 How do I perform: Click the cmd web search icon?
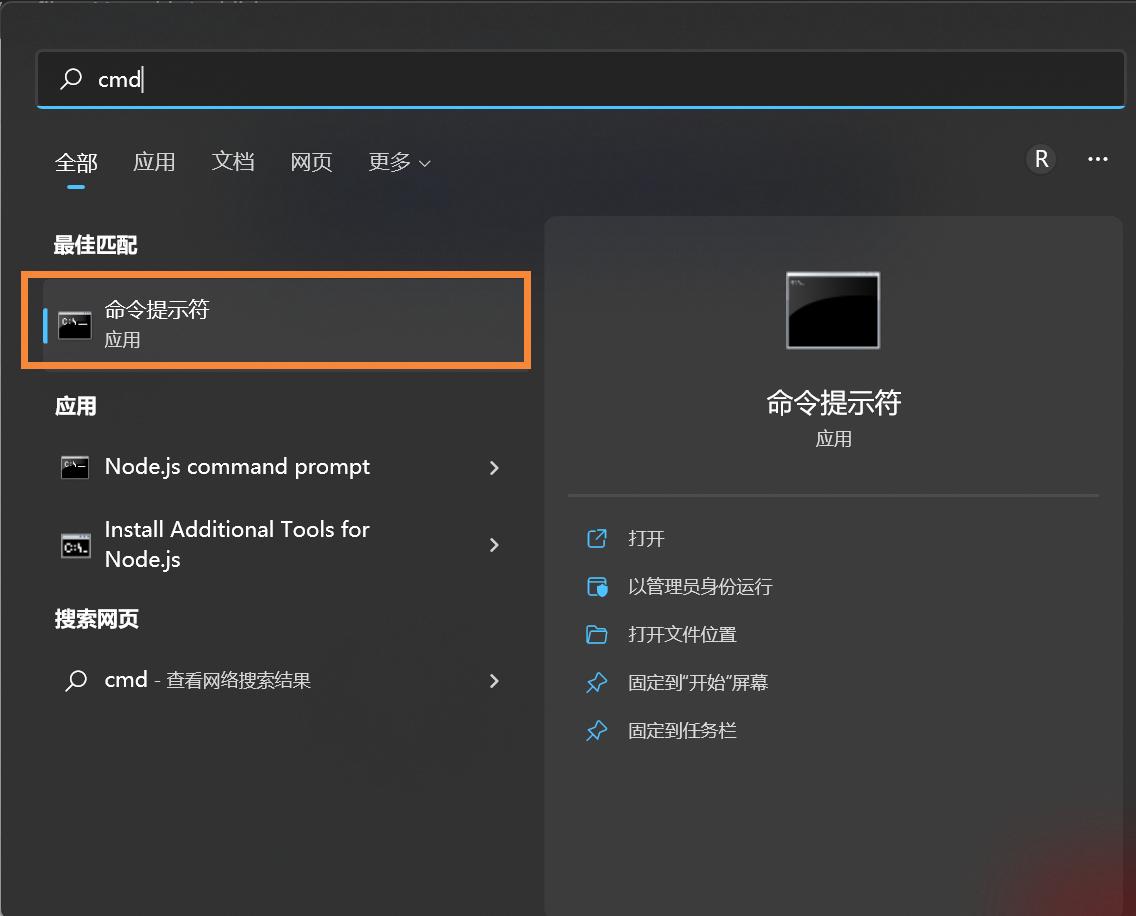pos(75,680)
